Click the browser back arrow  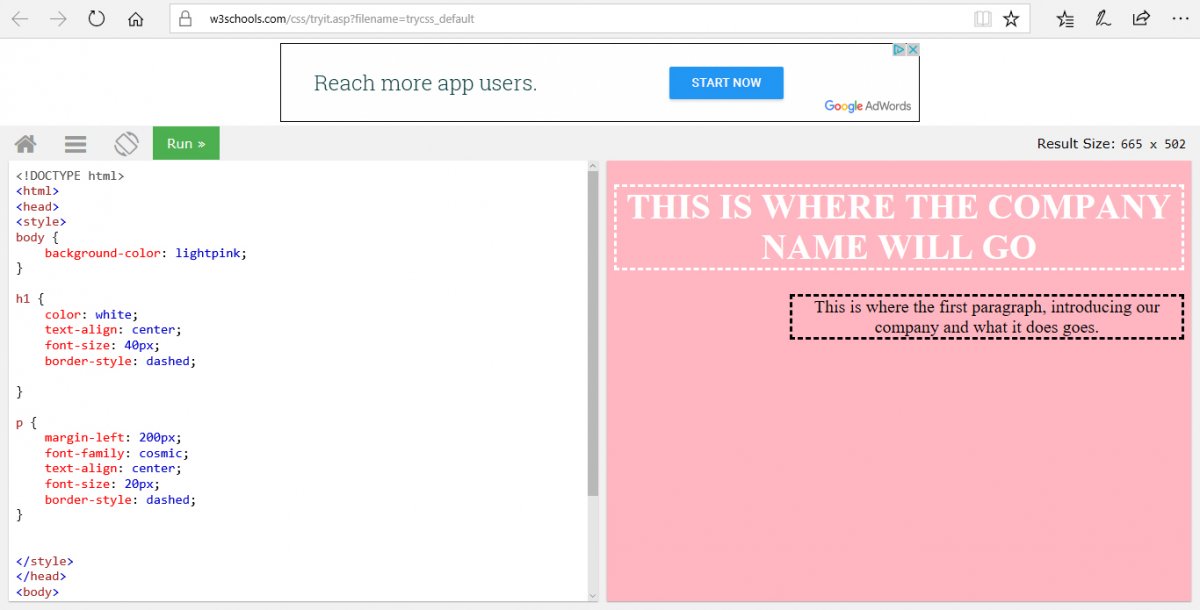[x=20, y=19]
